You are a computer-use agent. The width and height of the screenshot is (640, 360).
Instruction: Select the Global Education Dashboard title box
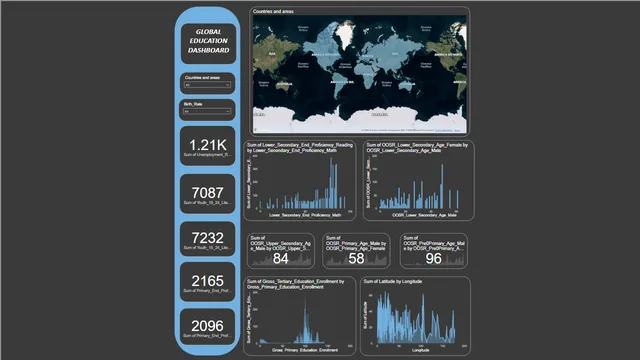click(x=208, y=44)
